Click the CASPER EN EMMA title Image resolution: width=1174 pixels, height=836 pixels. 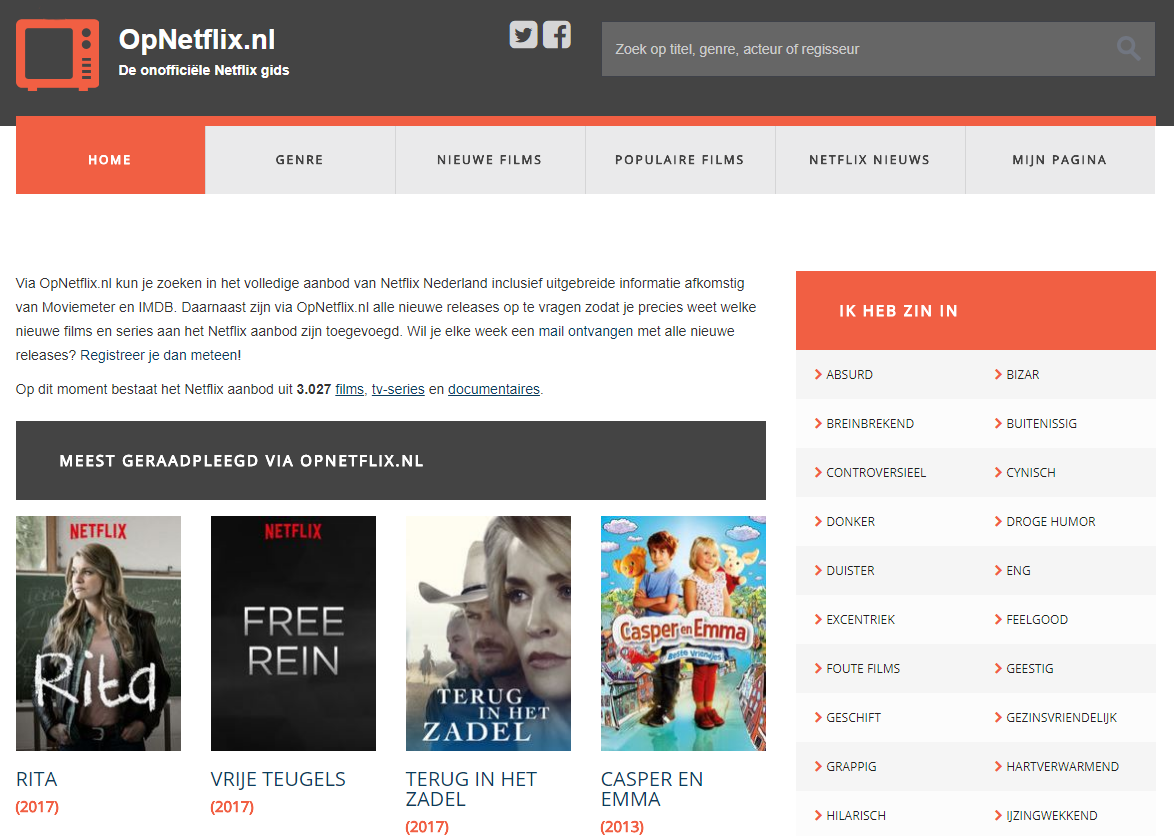[652, 789]
